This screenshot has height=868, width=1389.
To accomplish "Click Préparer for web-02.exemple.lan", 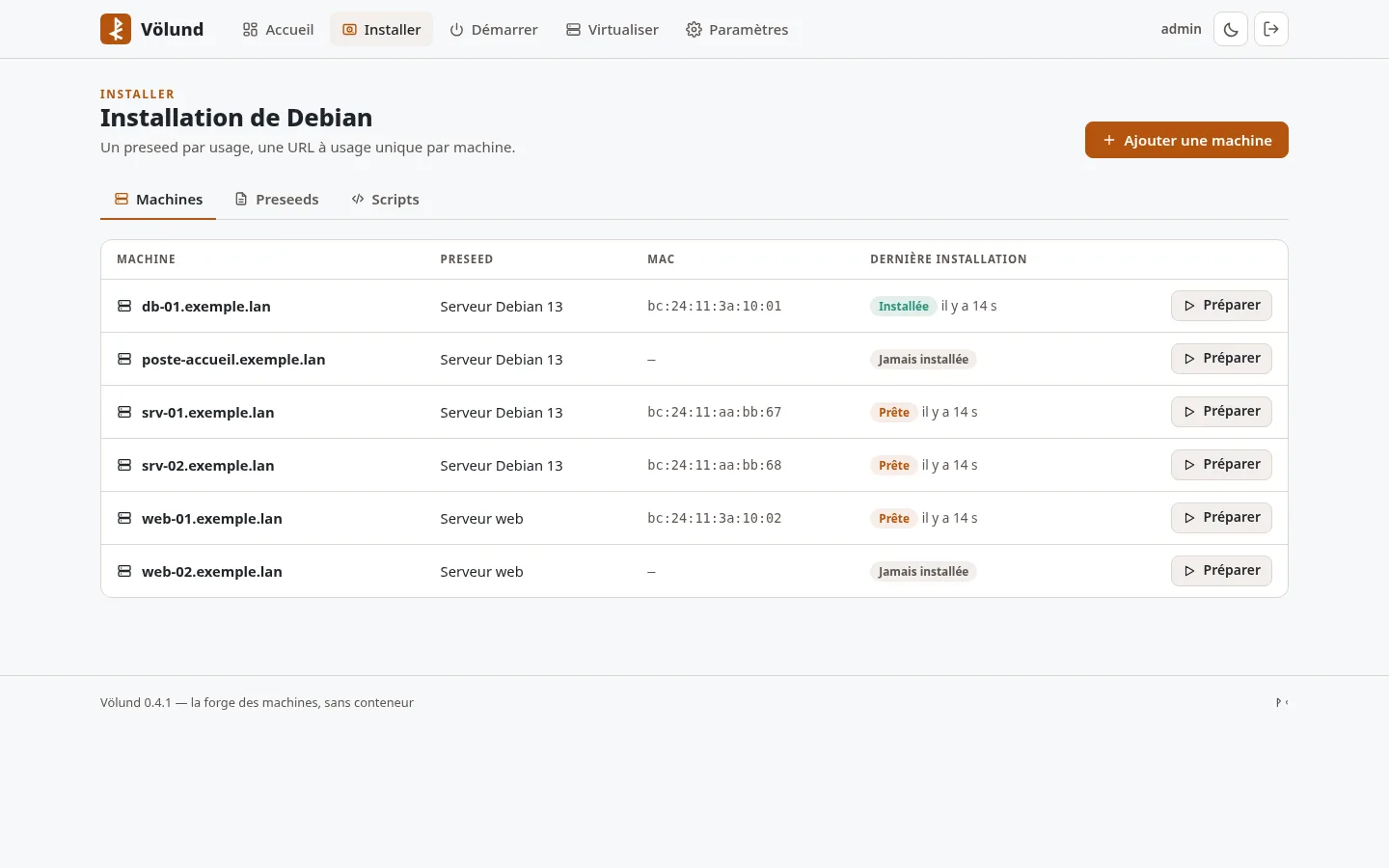I will pyautogui.click(x=1221, y=570).
